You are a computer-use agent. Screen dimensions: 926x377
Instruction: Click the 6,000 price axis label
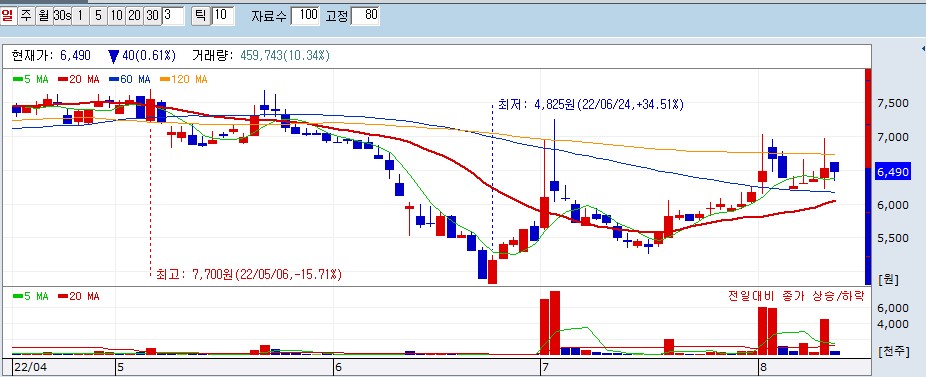point(893,205)
